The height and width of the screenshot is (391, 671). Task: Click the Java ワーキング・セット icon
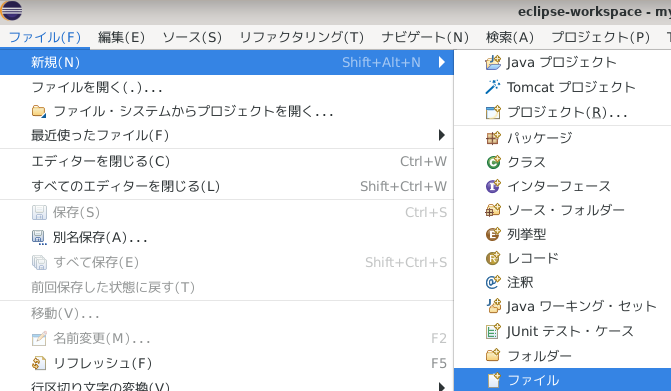tap(493, 306)
